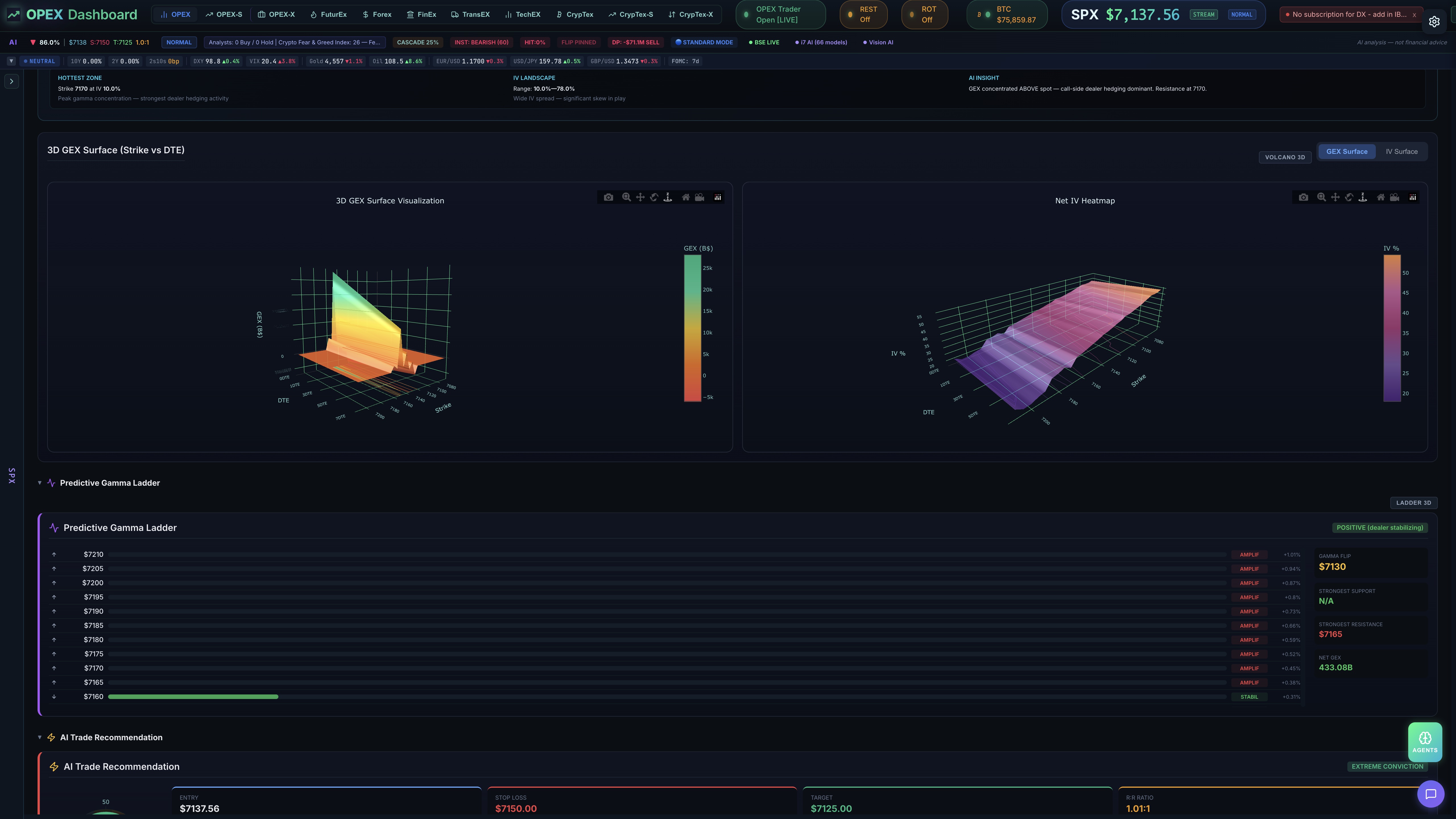The width and height of the screenshot is (1456, 819).
Task: Reset camera to default on GEX Surface plot
Action: 686,197
